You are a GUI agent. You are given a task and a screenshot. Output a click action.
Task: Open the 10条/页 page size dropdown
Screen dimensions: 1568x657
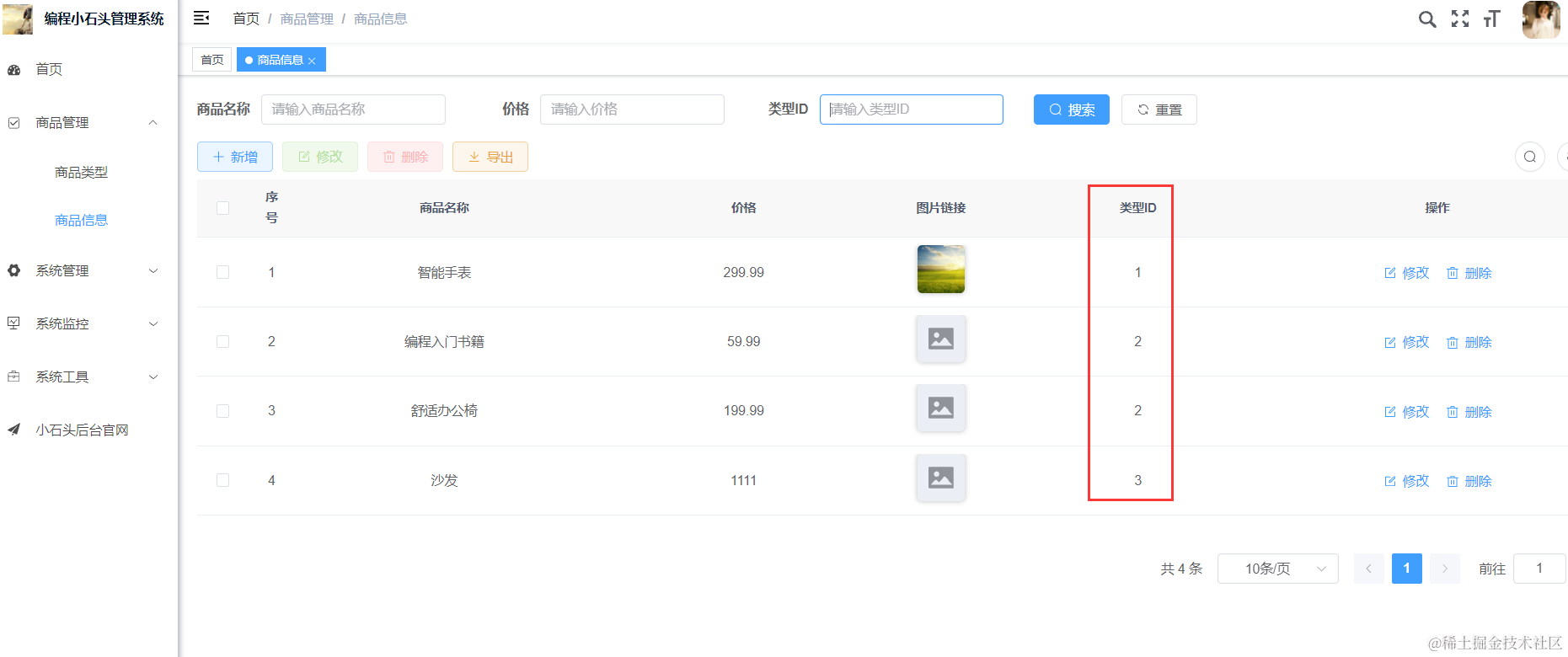1276,569
